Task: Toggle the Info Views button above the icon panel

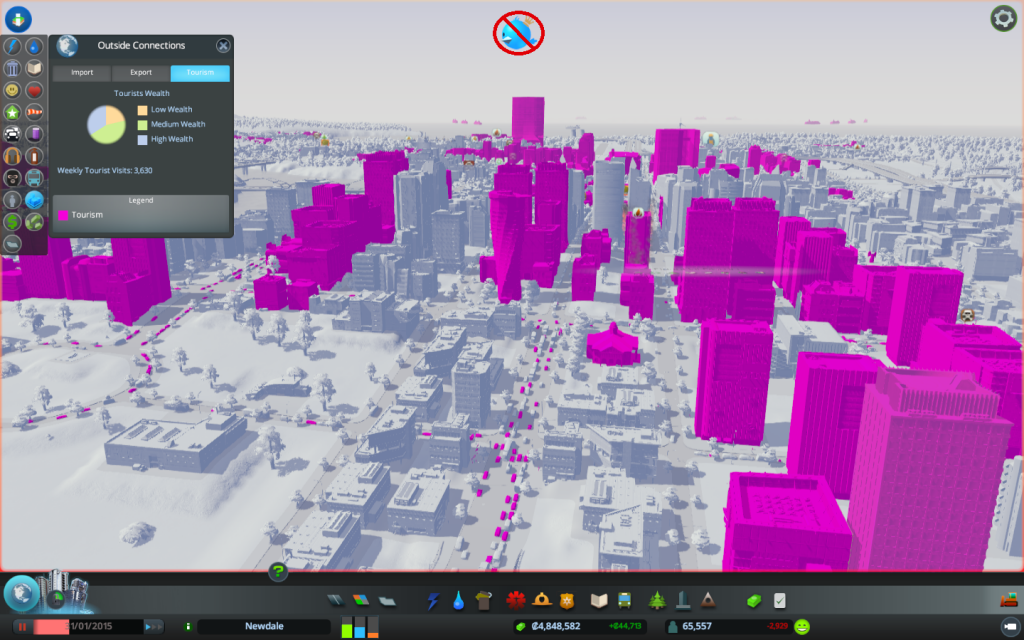Action: click(x=18, y=19)
